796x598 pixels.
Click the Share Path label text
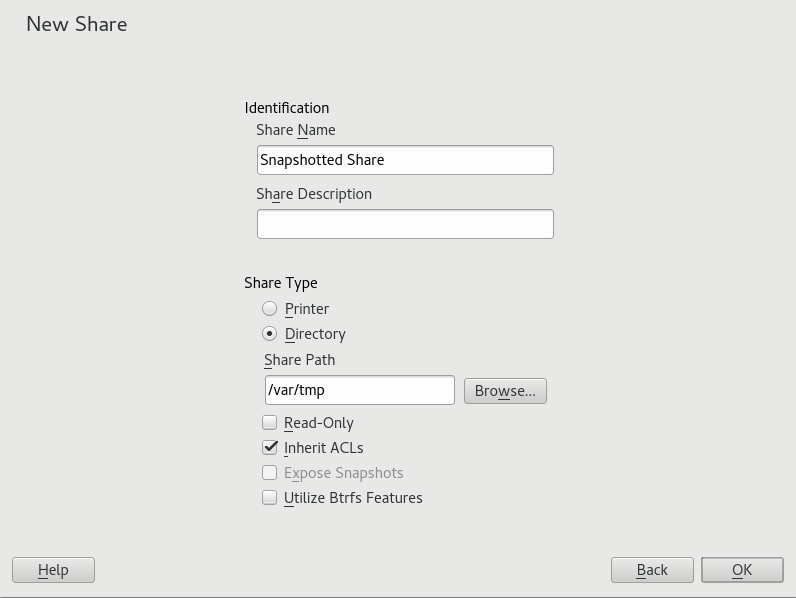tap(300, 360)
